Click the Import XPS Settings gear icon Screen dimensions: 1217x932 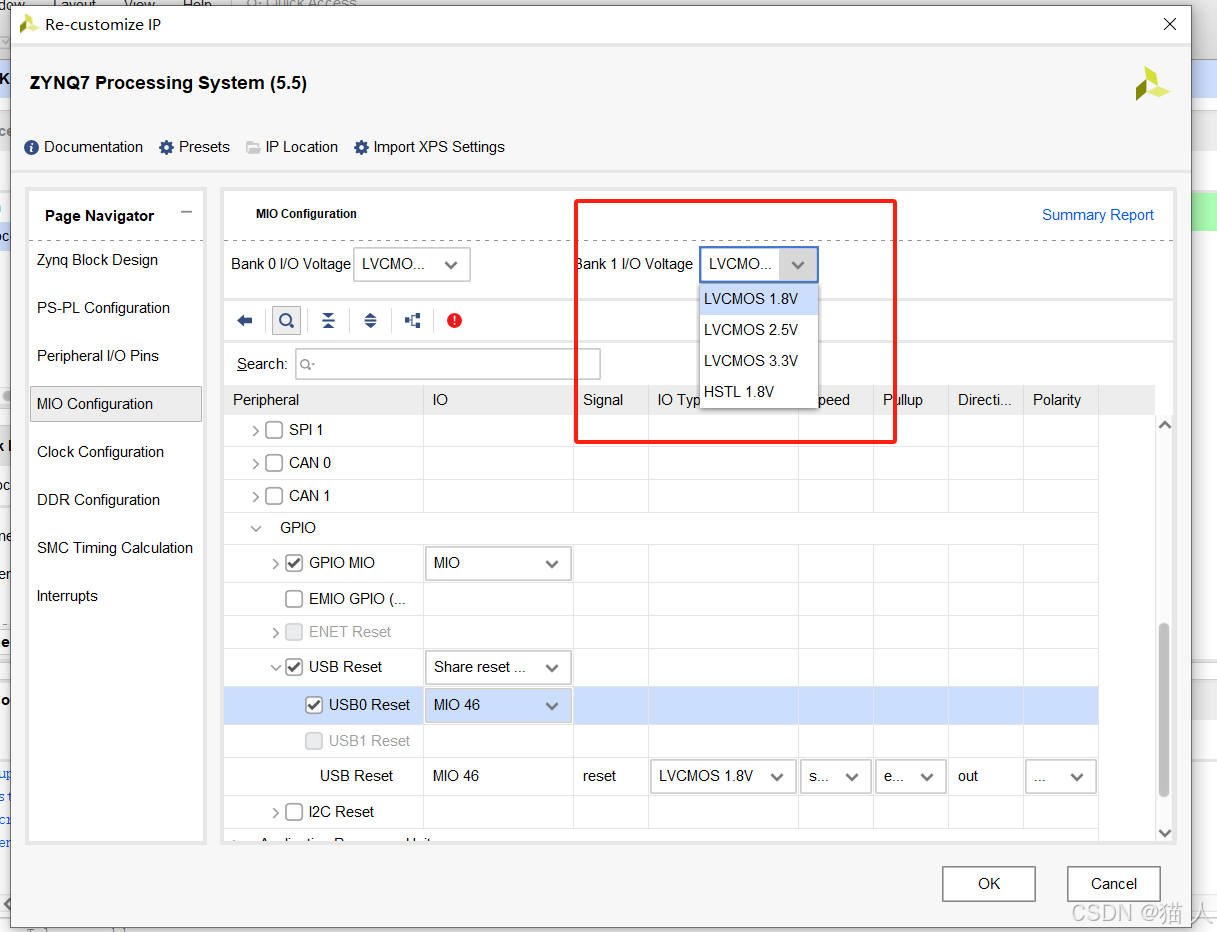pyautogui.click(x=361, y=147)
